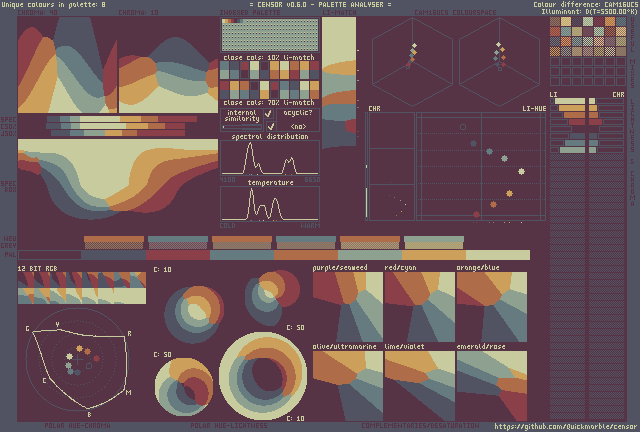Screen dimensions: 640x432
Task: Click the 'NEU GREY' row label
Action: pyautogui.click(x=9, y=242)
